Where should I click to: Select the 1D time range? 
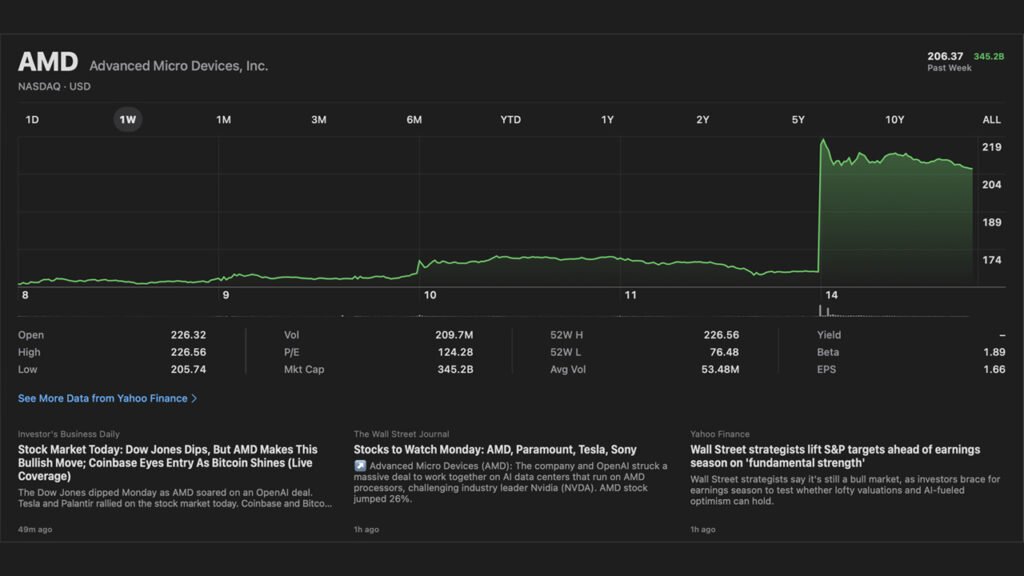pyautogui.click(x=32, y=120)
